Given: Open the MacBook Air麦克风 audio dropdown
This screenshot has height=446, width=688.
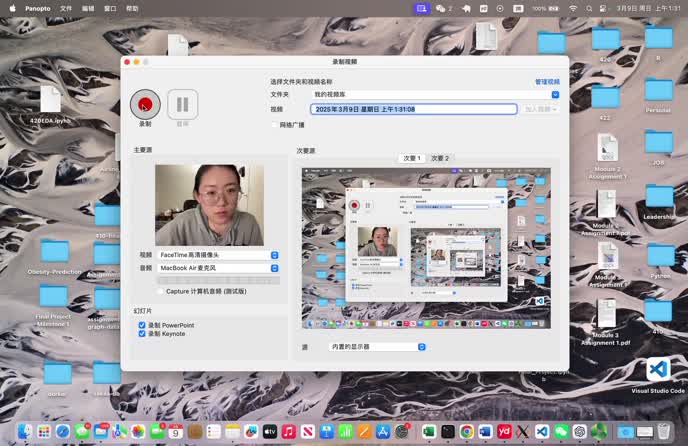Looking at the screenshot, I should click(x=274, y=268).
